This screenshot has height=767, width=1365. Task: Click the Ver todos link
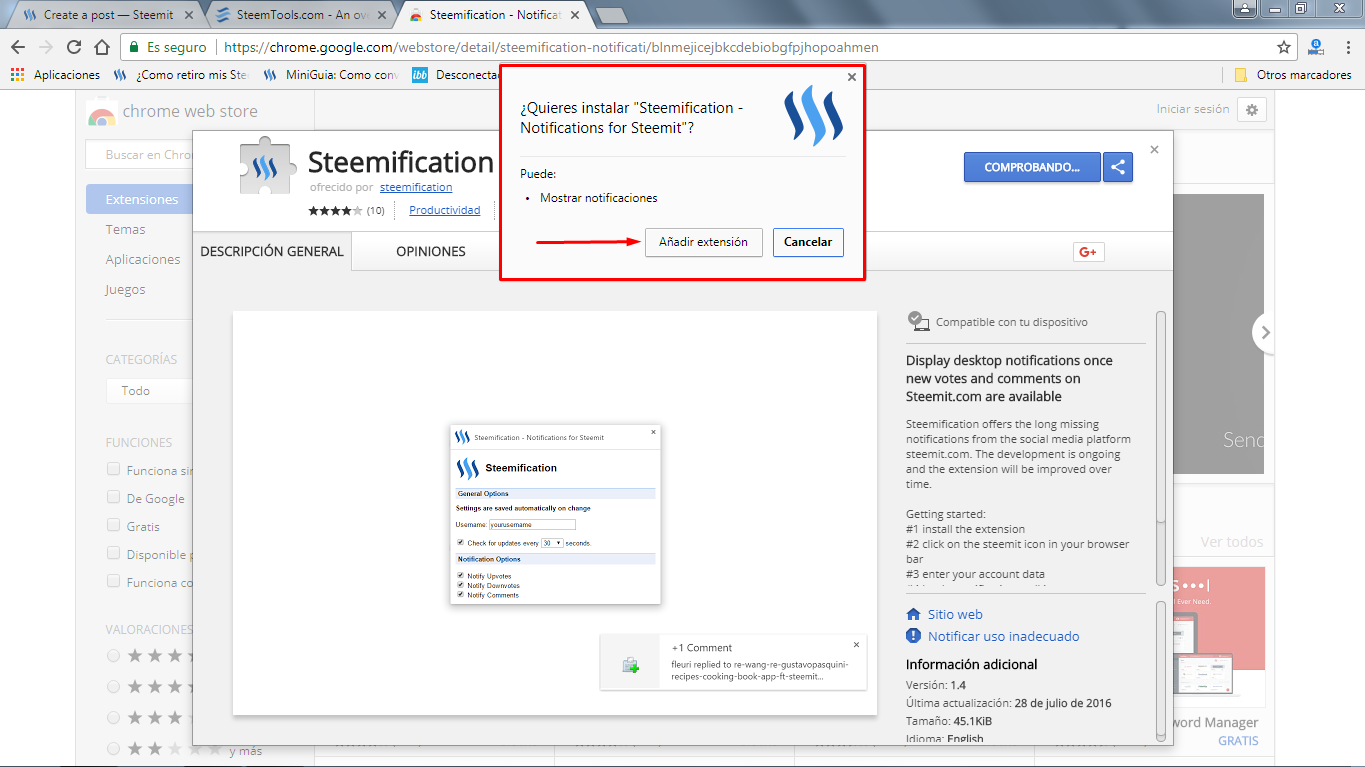coord(1232,542)
